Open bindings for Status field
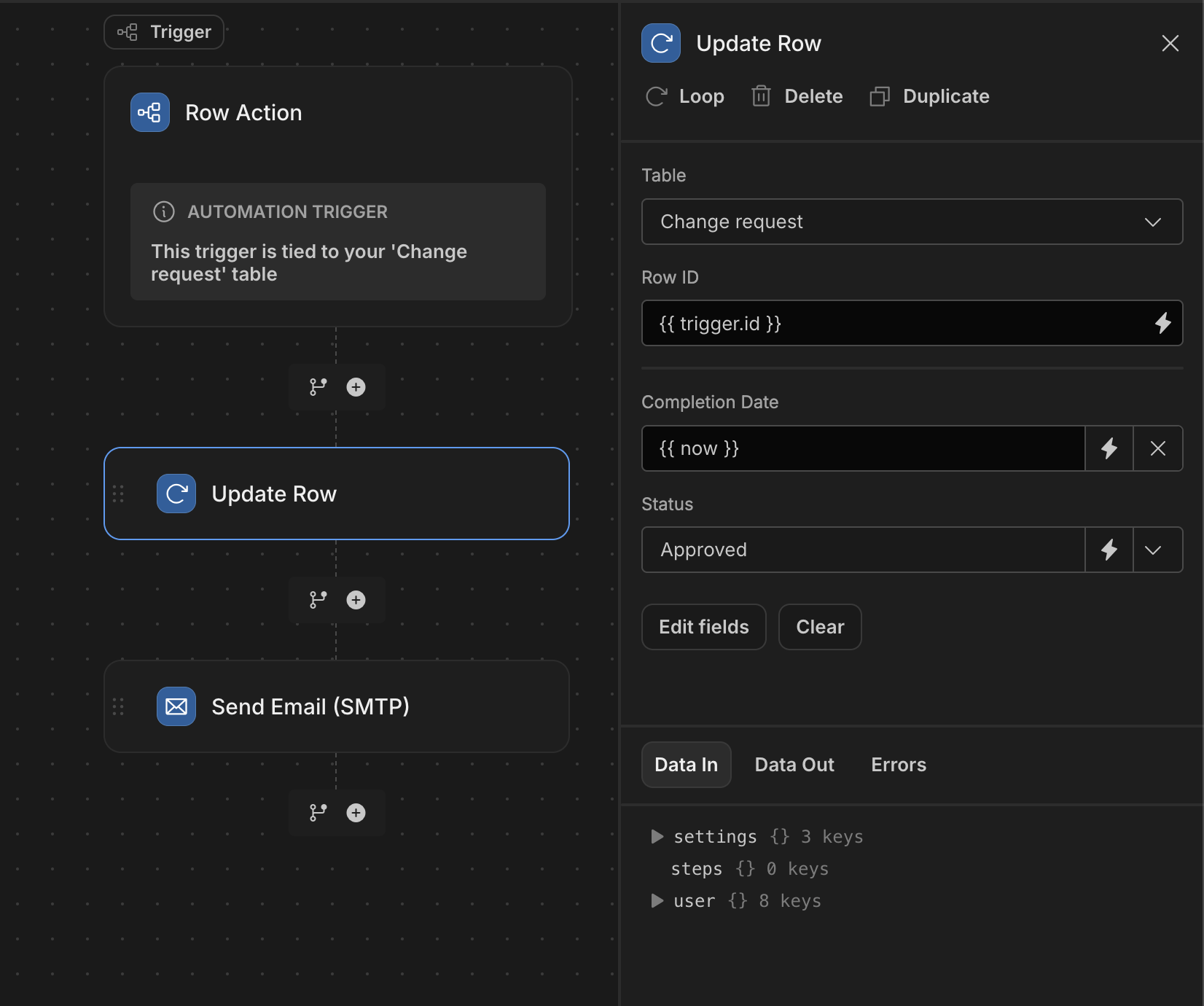1204x1006 pixels. (x=1109, y=550)
